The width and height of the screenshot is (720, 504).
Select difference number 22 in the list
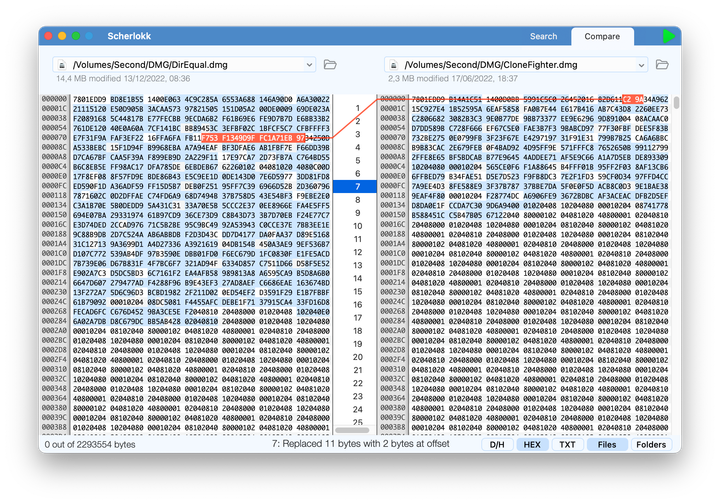coord(357,383)
